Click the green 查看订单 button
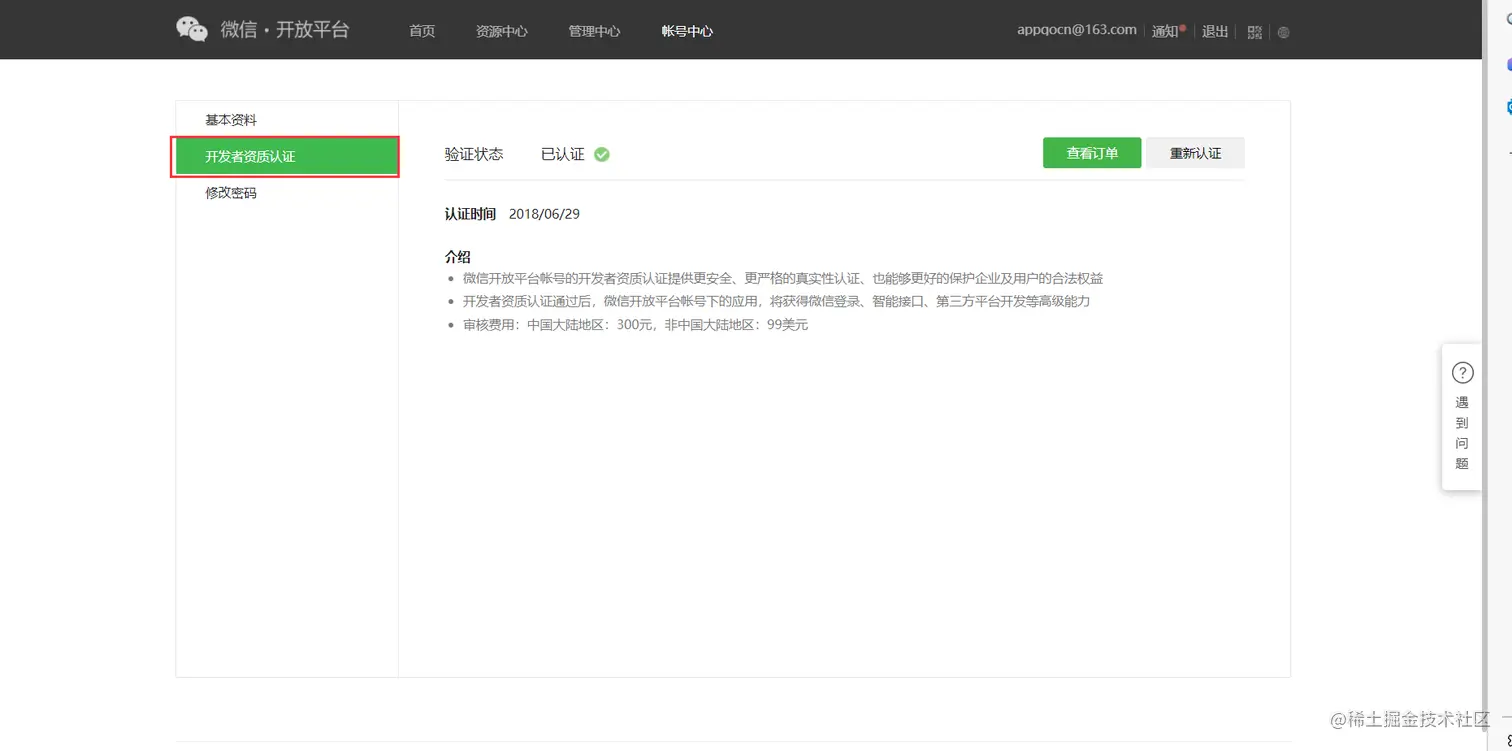This screenshot has width=1512, height=751. click(x=1091, y=152)
